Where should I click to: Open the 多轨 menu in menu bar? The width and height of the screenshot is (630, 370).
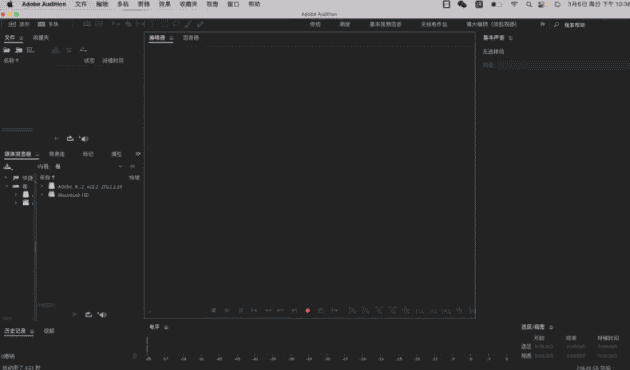[x=123, y=4]
